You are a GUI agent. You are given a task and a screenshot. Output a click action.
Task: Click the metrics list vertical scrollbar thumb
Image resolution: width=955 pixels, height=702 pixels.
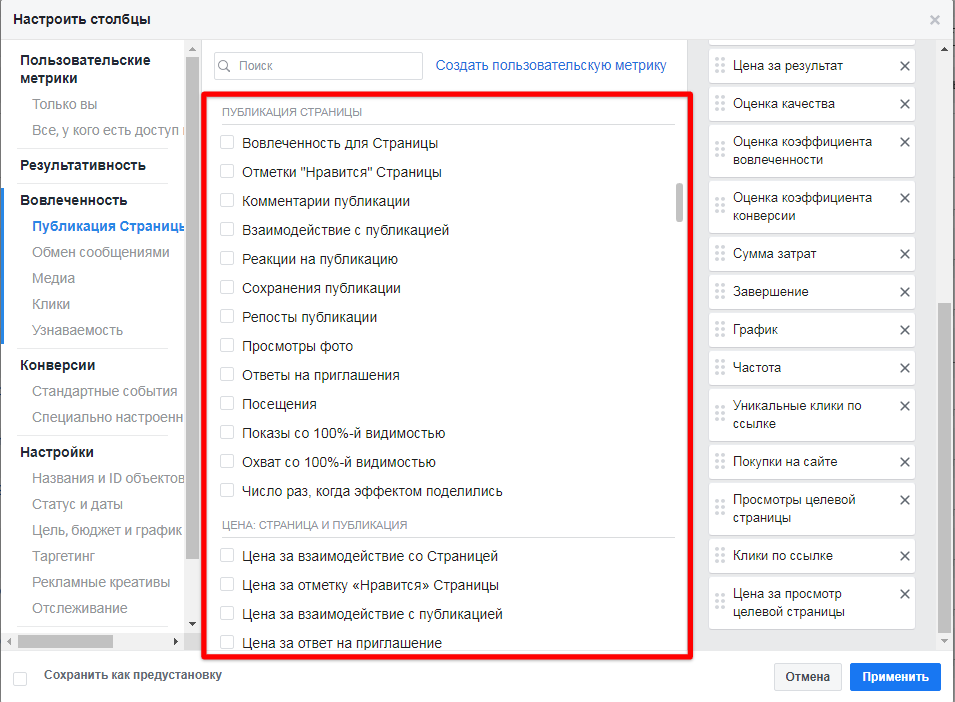coord(680,202)
